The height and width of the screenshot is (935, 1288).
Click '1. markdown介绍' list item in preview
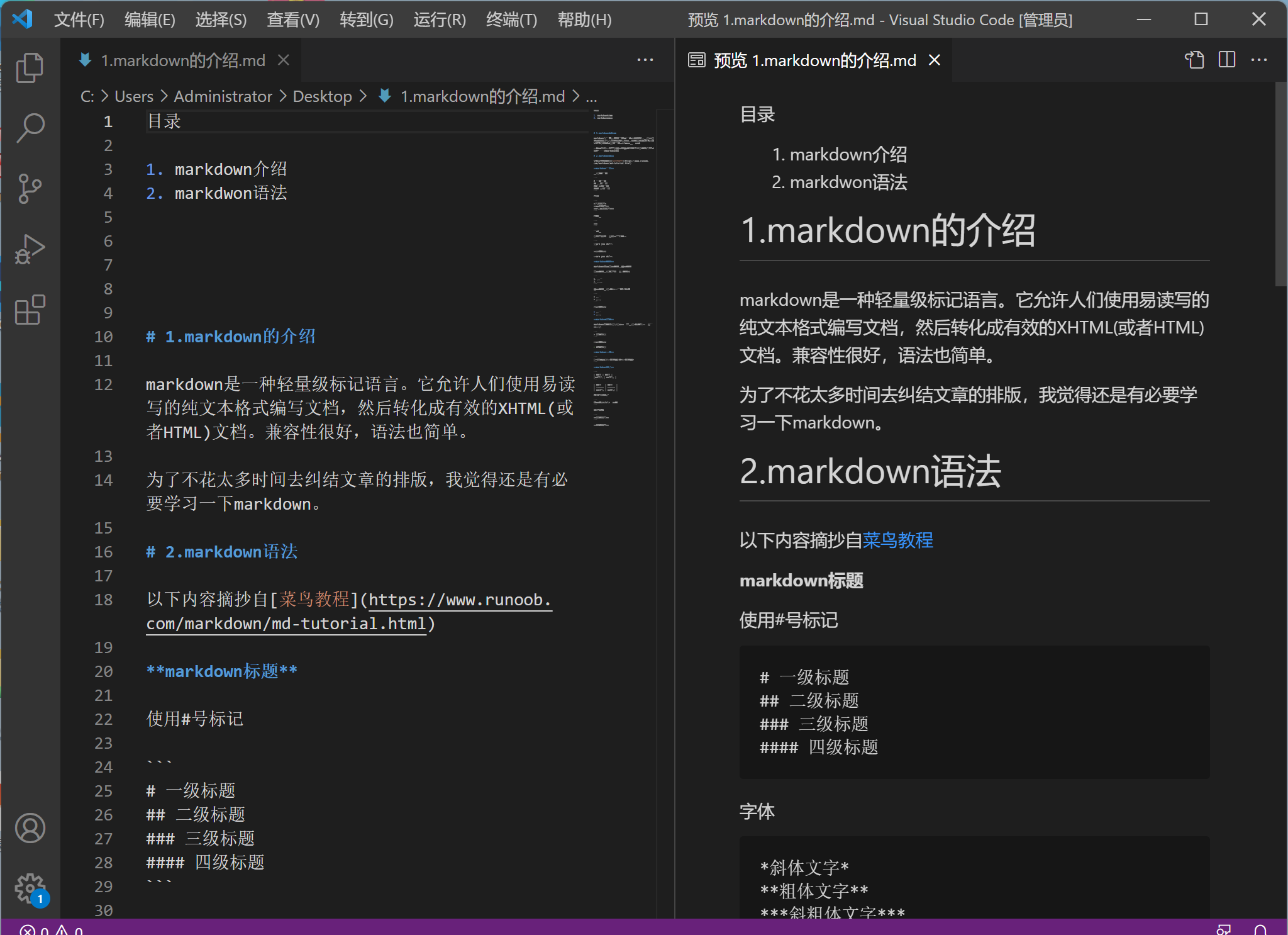click(840, 154)
